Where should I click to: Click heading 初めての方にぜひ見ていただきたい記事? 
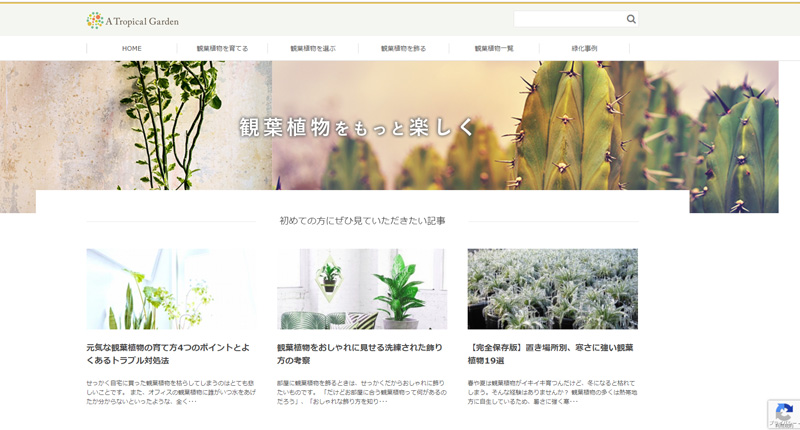tap(362, 221)
